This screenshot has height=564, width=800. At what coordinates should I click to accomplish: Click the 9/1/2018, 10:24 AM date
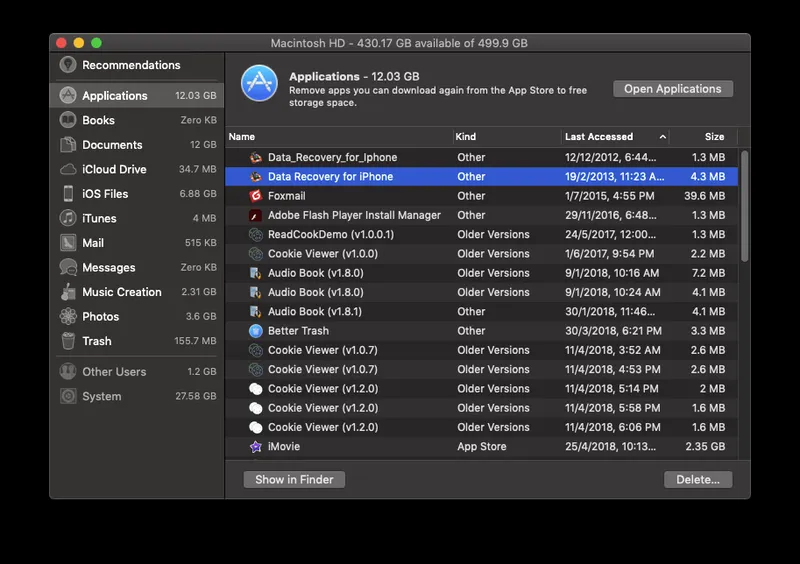coord(612,292)
